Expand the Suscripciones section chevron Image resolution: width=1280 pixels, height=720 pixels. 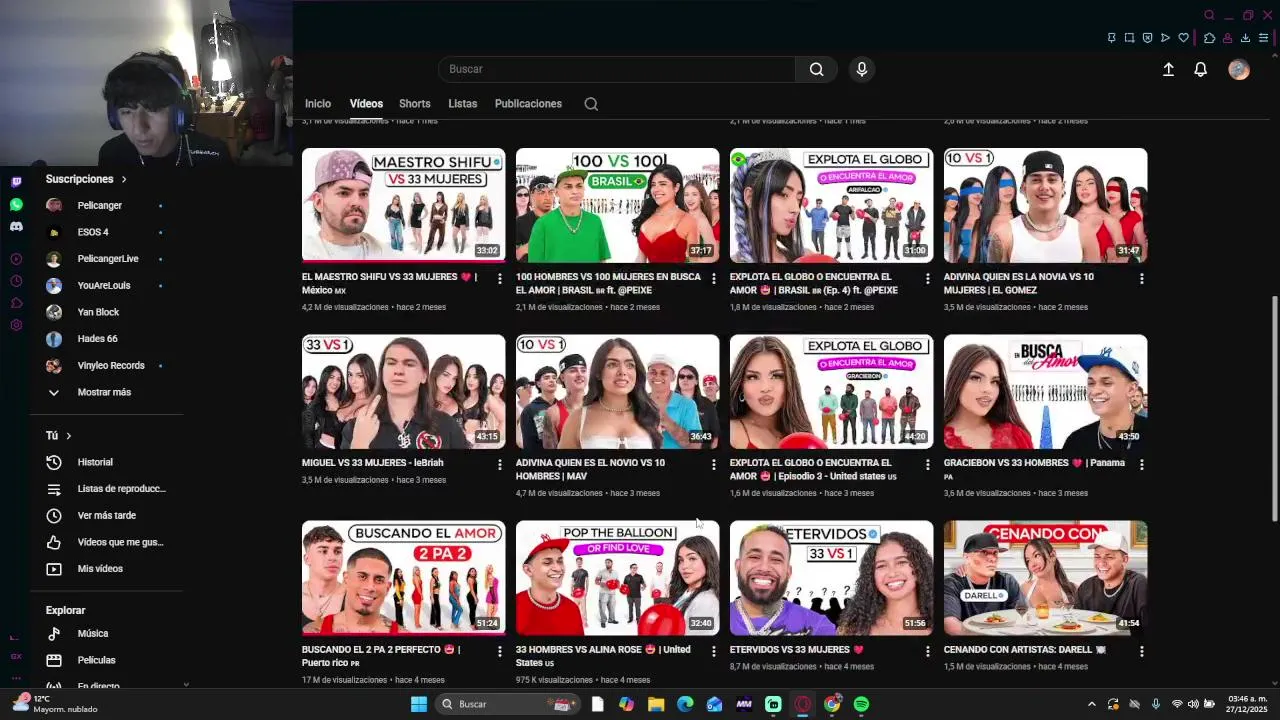124,179
